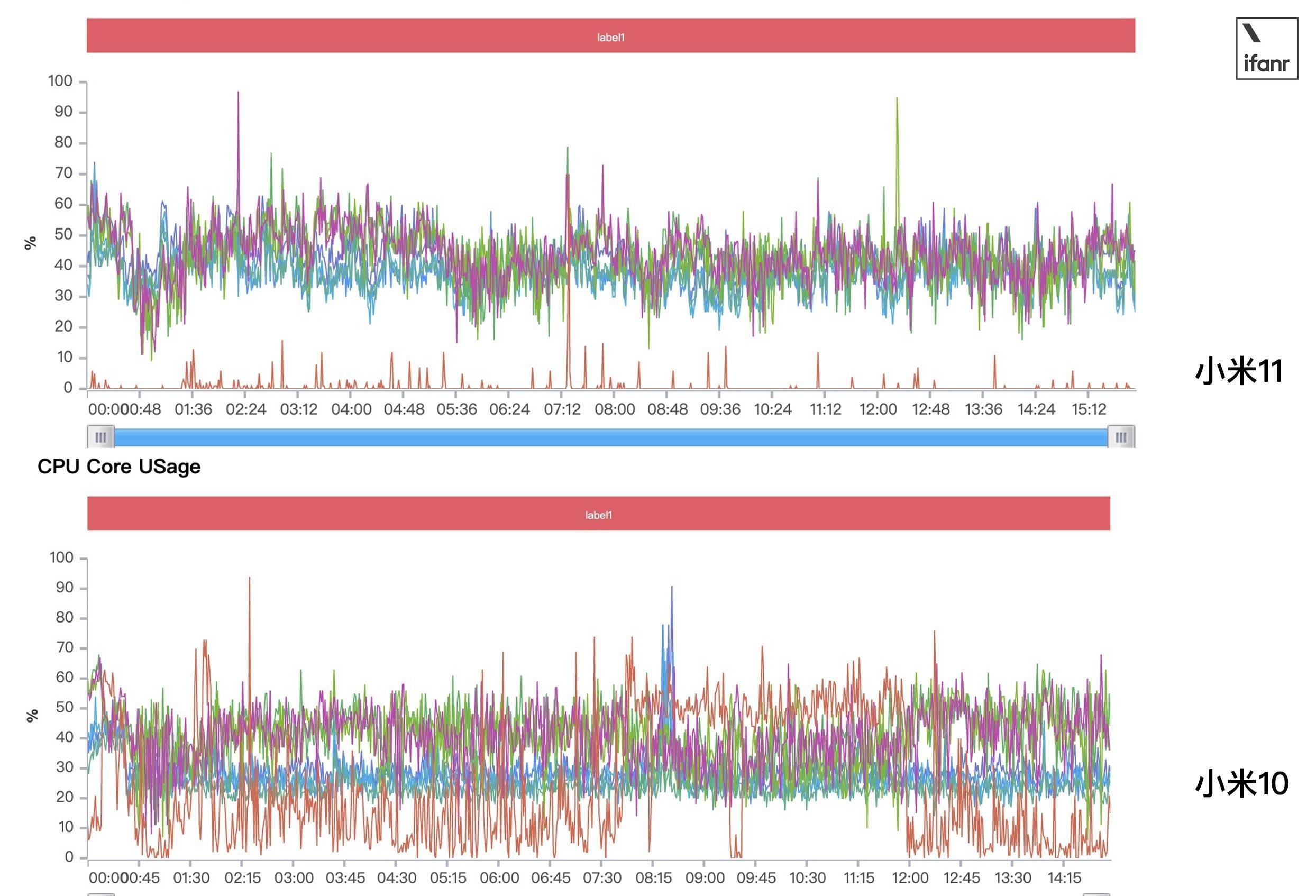
Task: Click the 09:00 time label on bottom axis
Action: [705, 878]
